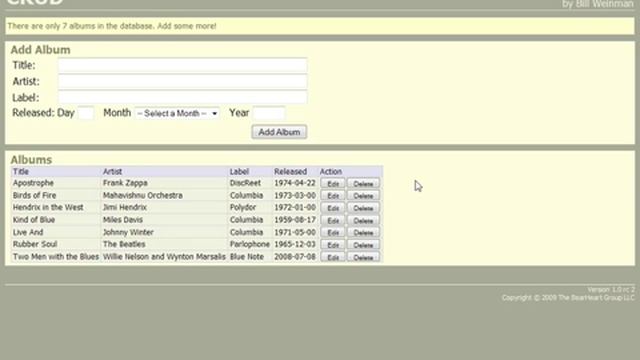This screenshot has width=640, height=360.
Task: Delete the Rubber Soul album
Action: [363, 245]
